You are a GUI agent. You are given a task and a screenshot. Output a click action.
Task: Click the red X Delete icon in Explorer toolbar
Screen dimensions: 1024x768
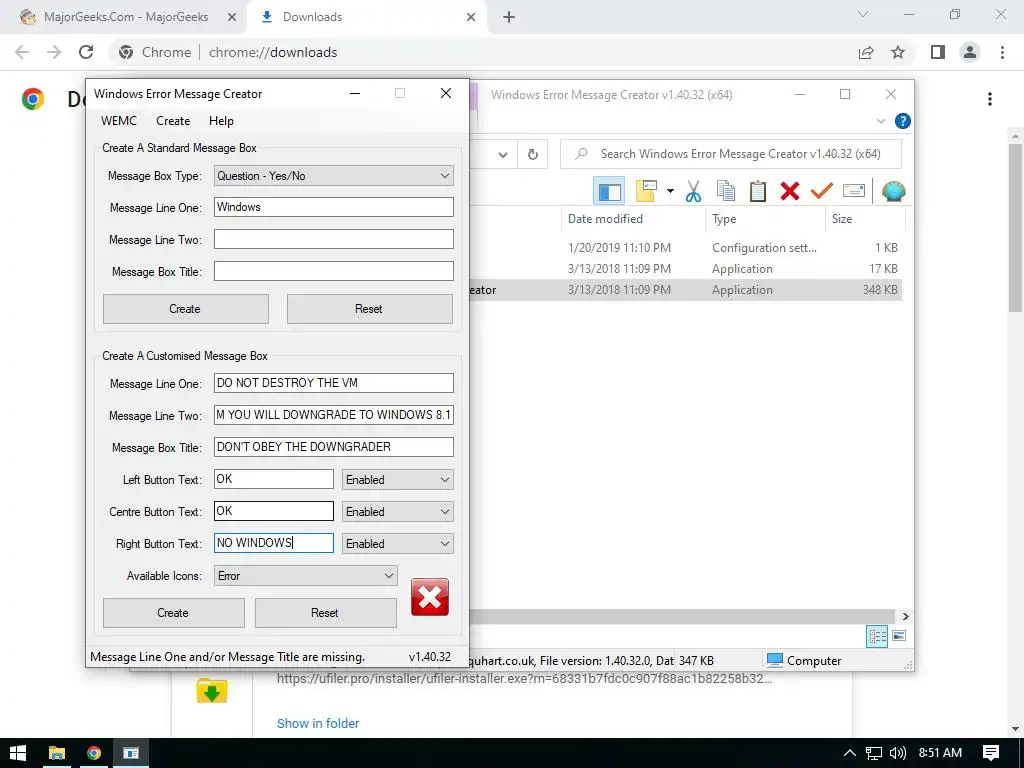coord(790,191)
